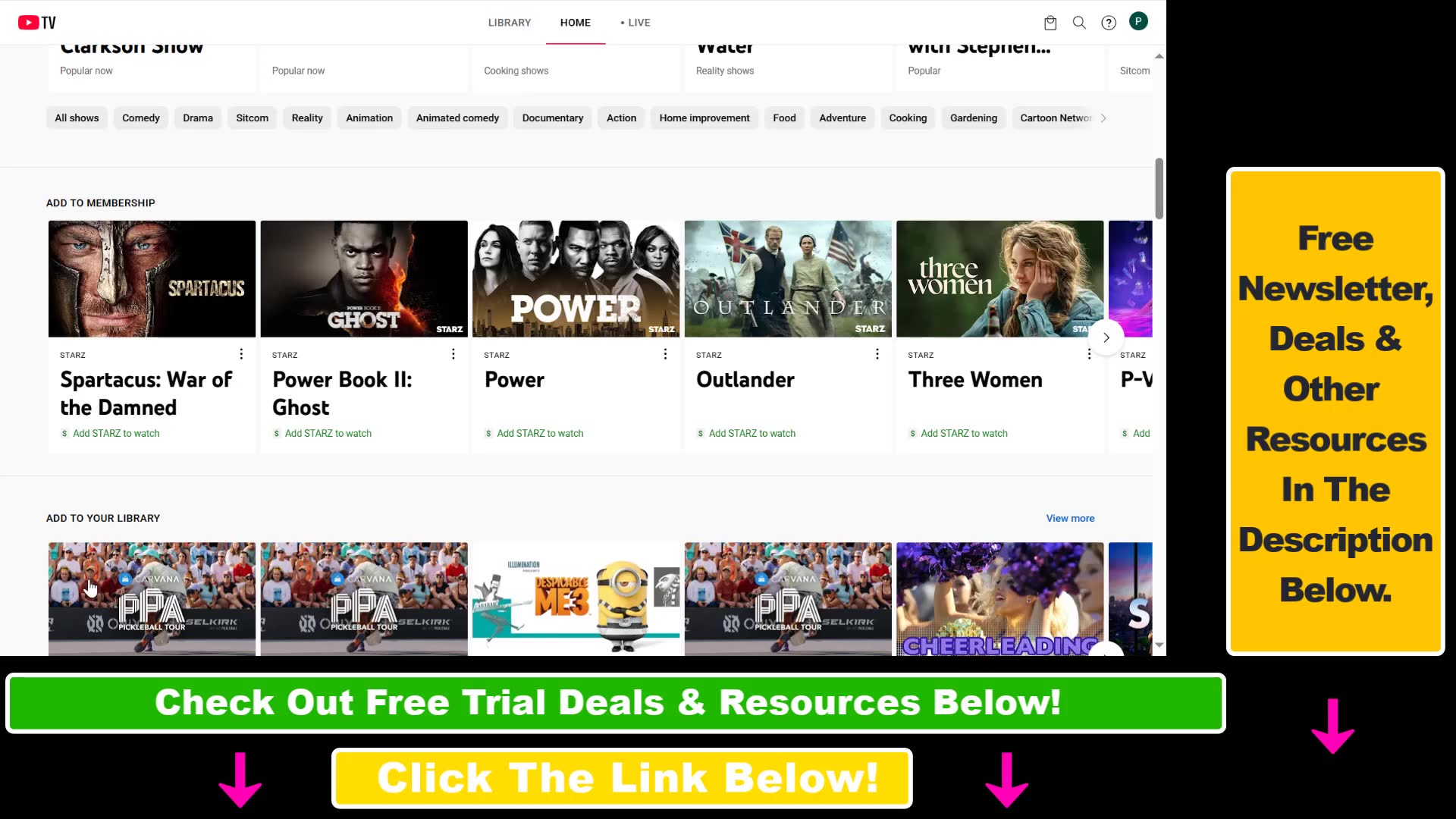
Task: Switch to the Home tab
Action: [x=576, y=23]
